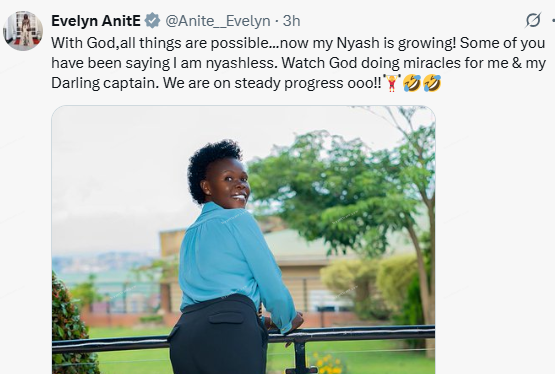Click "With God,all things" at the tweet start
555x374 pixels.
(x=116, y=43)
